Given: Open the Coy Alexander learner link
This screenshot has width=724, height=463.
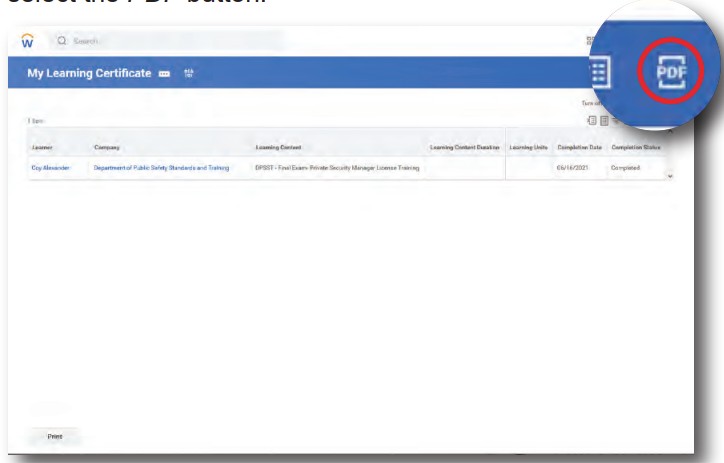Looking at the screenshot, I should pyautogui.click(x=50, y=168).
